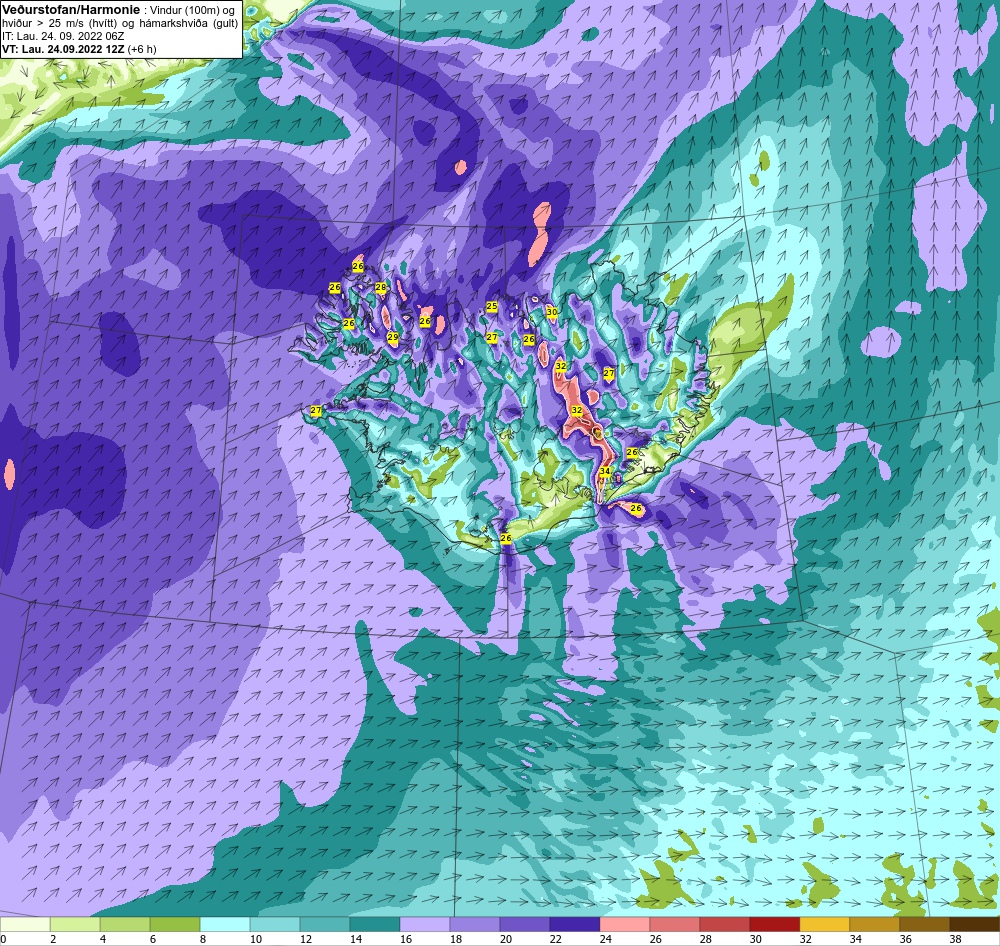Click the legend scale number "10"

(256, 939)
